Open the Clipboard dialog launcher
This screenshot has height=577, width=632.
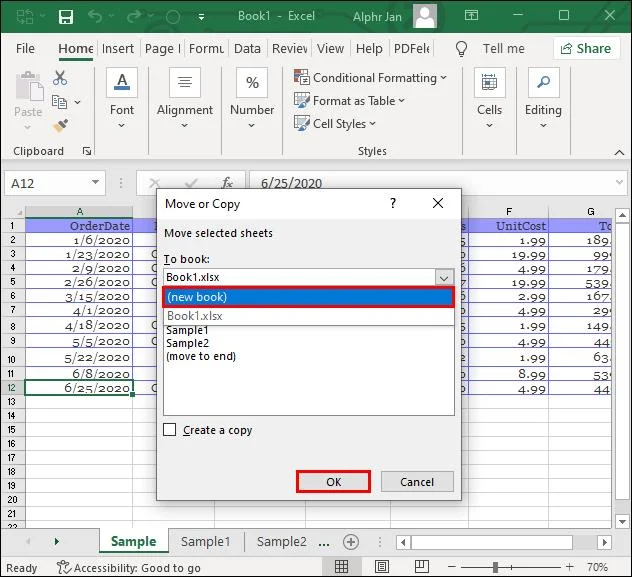[x=87, y=151]
